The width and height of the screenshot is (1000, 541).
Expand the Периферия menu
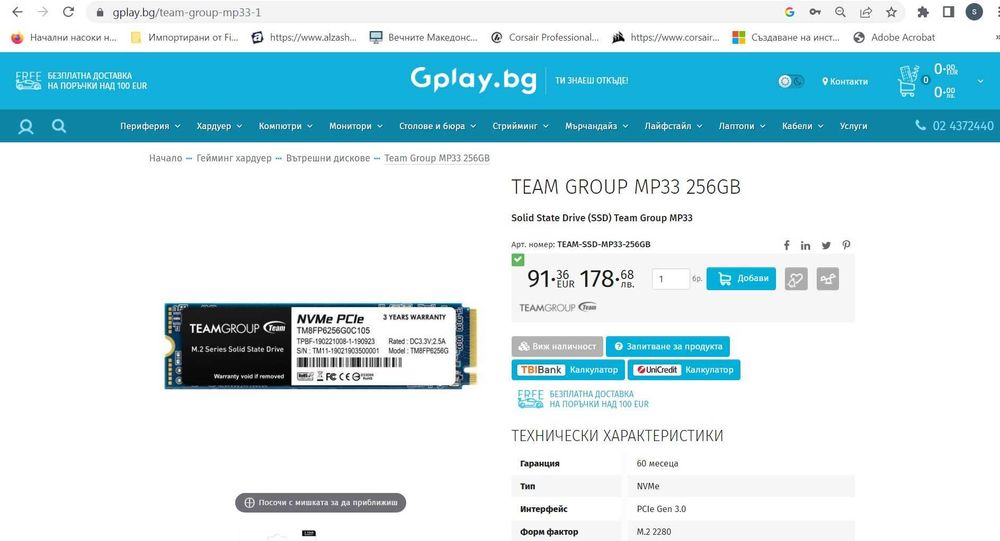[x=150, y=126]
